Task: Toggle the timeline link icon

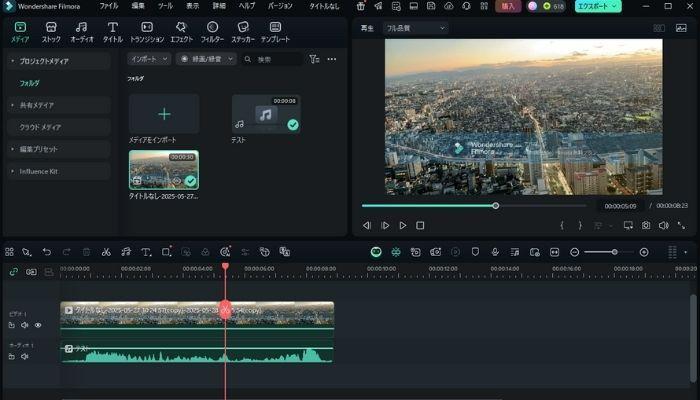Action: pyautogui.click(x=13, y=271)
